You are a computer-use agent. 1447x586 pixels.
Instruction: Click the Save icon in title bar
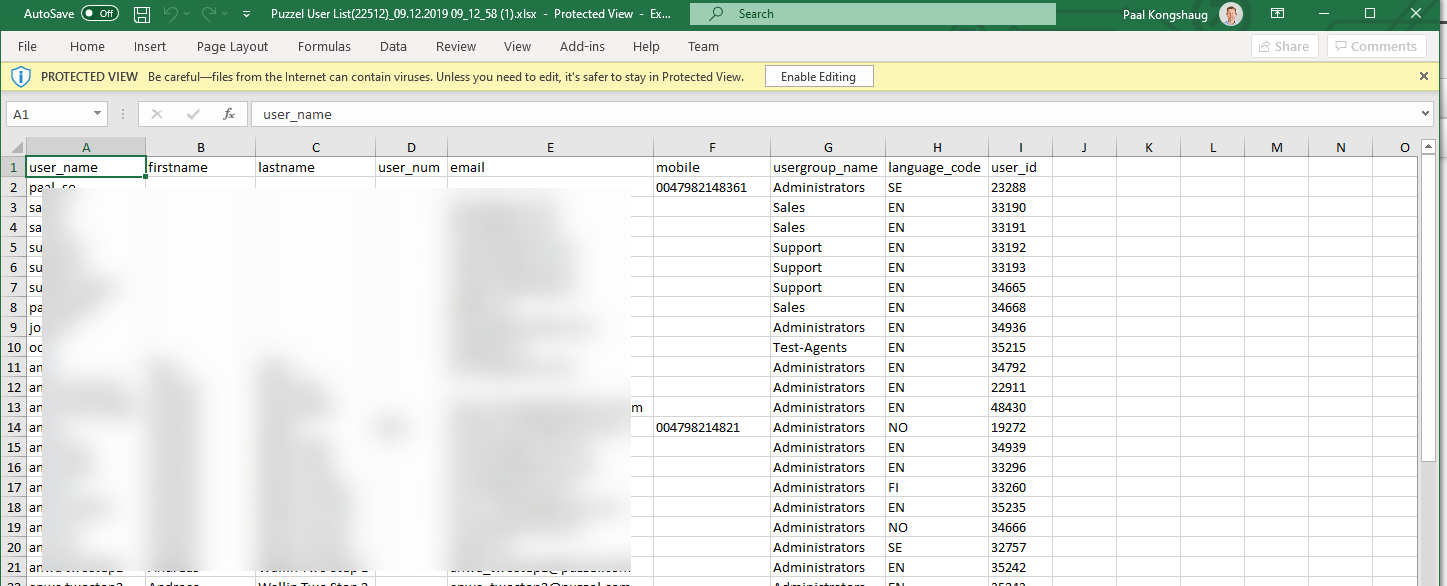click(142, 14)
